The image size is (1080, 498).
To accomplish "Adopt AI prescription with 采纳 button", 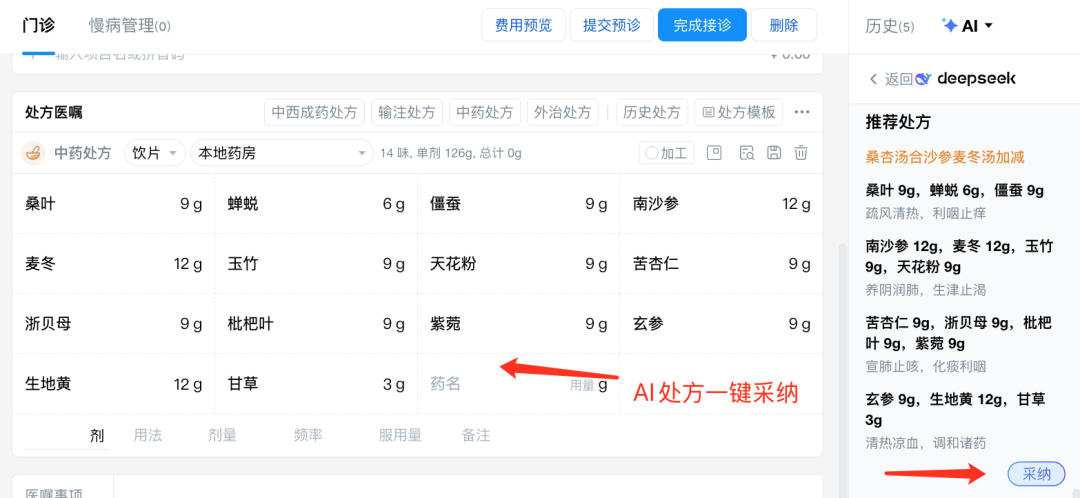I will 1036,474.
